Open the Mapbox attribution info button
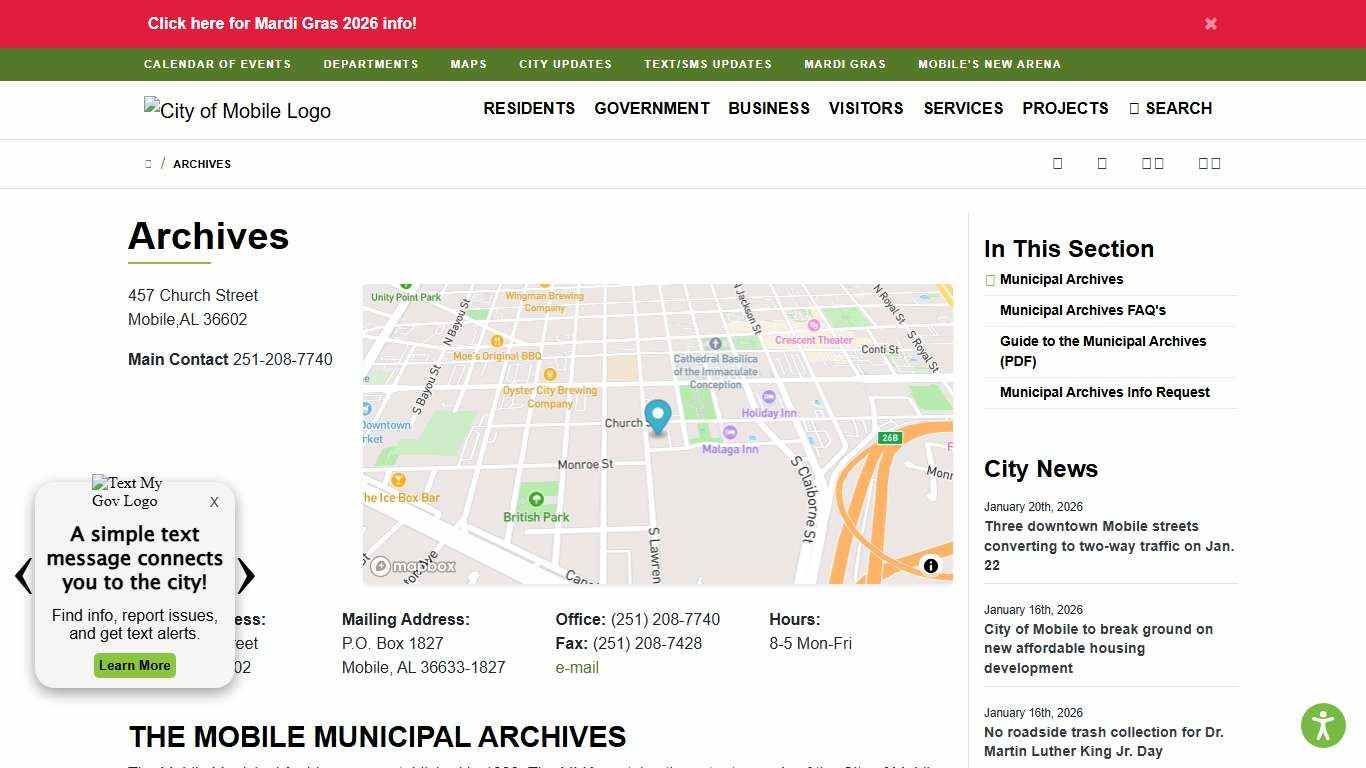1366x768 pixels. tap(930, 566)
